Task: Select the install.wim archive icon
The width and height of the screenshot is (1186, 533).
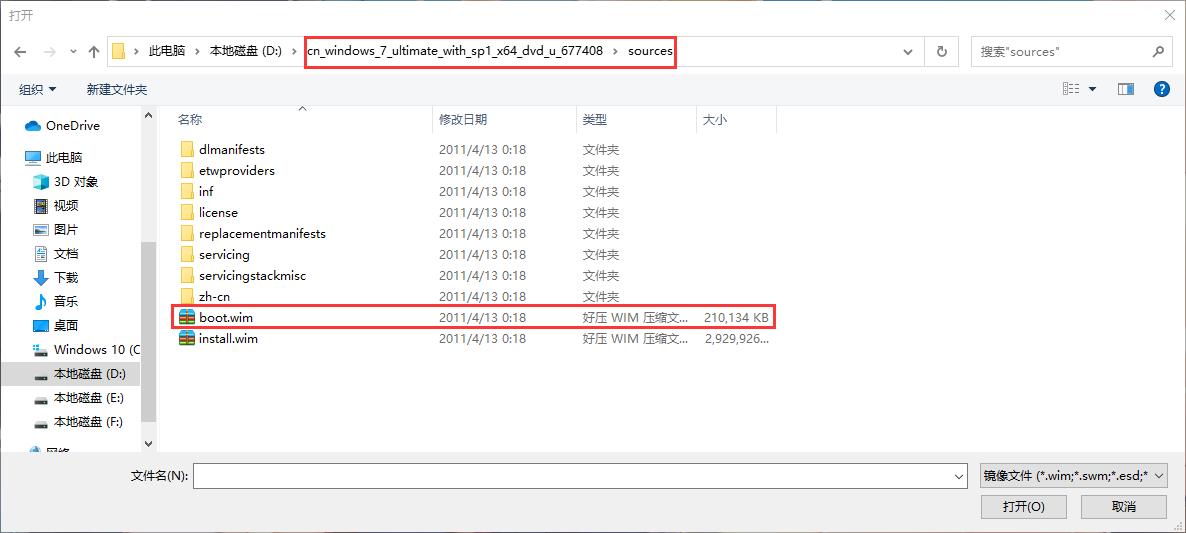Action: click(x=187, y=339)
